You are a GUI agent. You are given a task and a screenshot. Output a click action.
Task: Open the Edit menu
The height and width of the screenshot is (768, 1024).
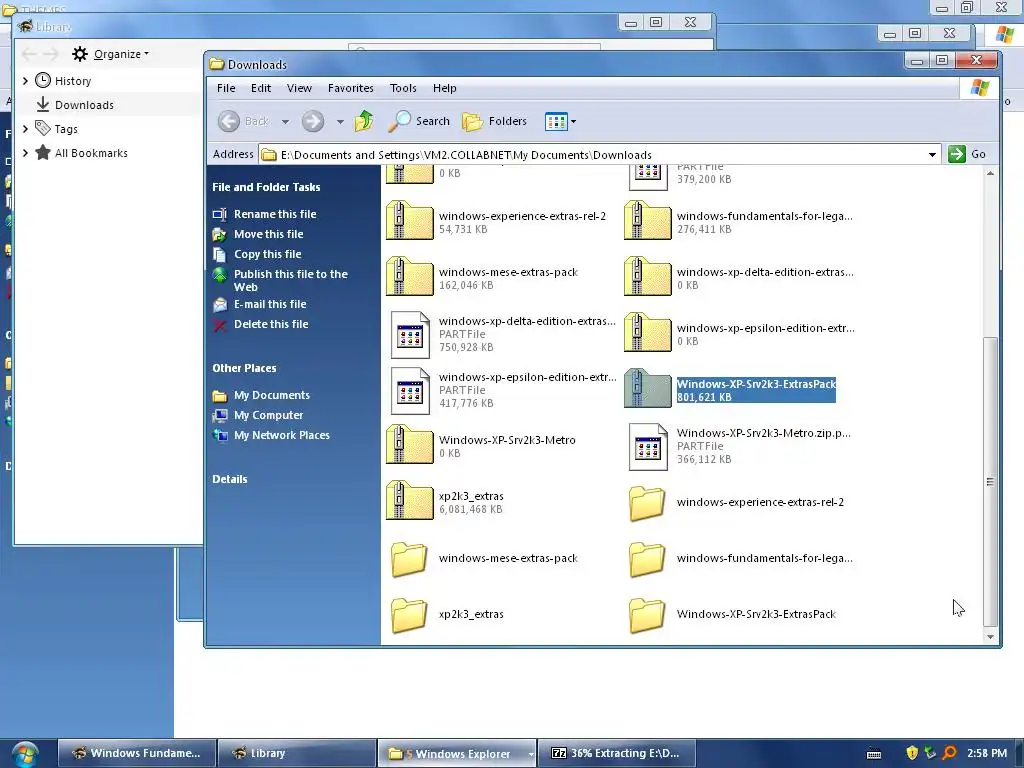(x=261, y=88)
